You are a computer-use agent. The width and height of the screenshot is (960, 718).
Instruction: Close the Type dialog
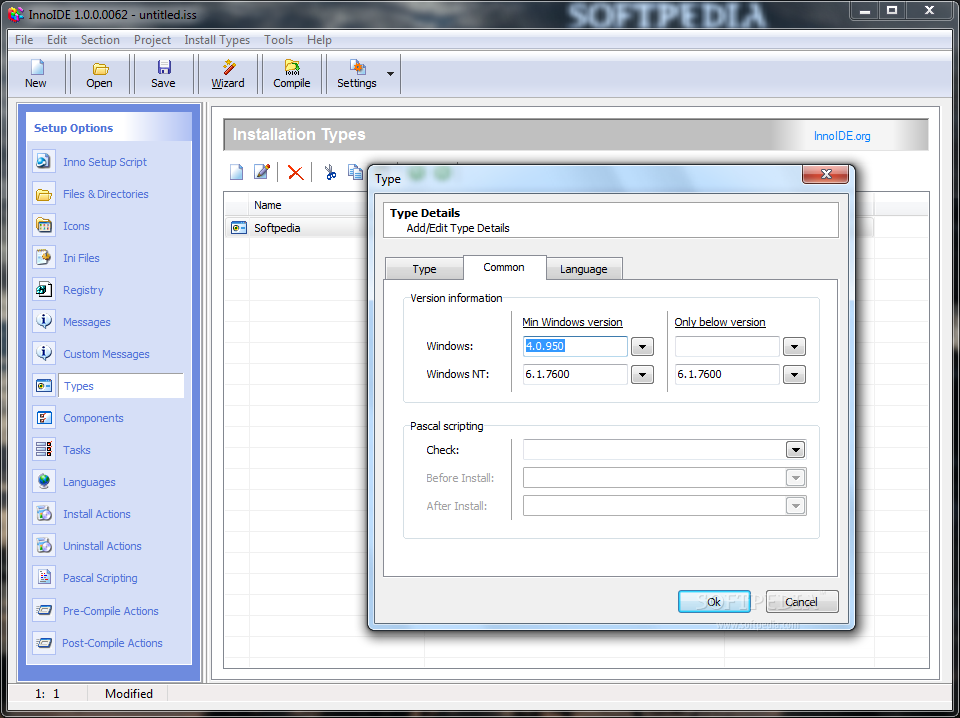825,174
